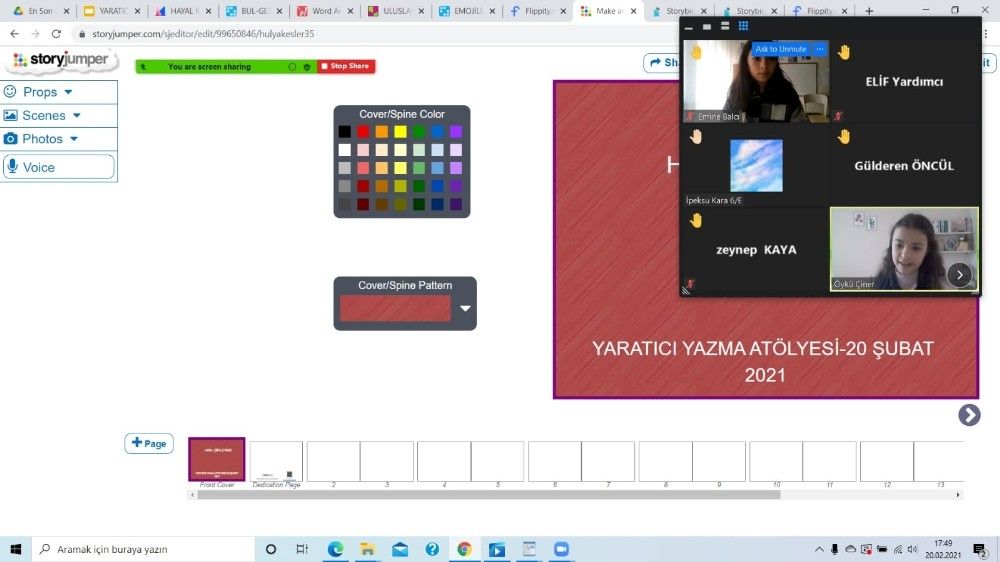Click the Voice microphone button
The height and width of the screenshot is (562, 1000).
(x=59, y=167)
